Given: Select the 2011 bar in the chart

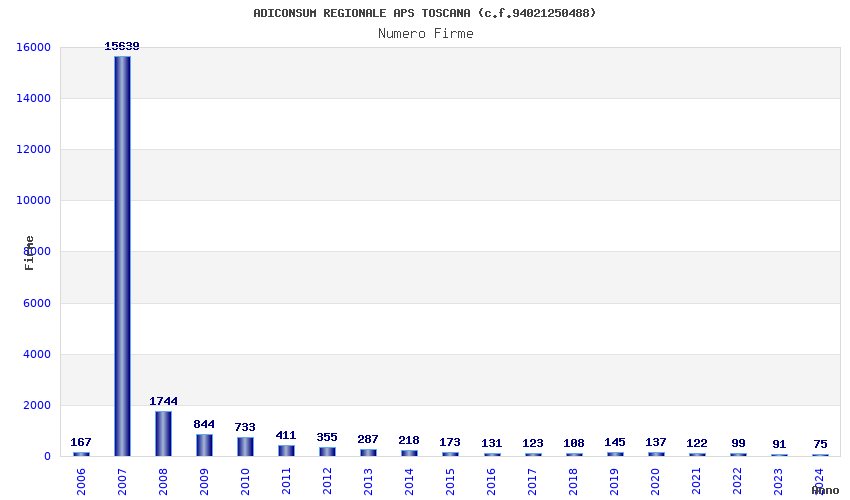Looking at the screenshot, I should click(286, 451).
